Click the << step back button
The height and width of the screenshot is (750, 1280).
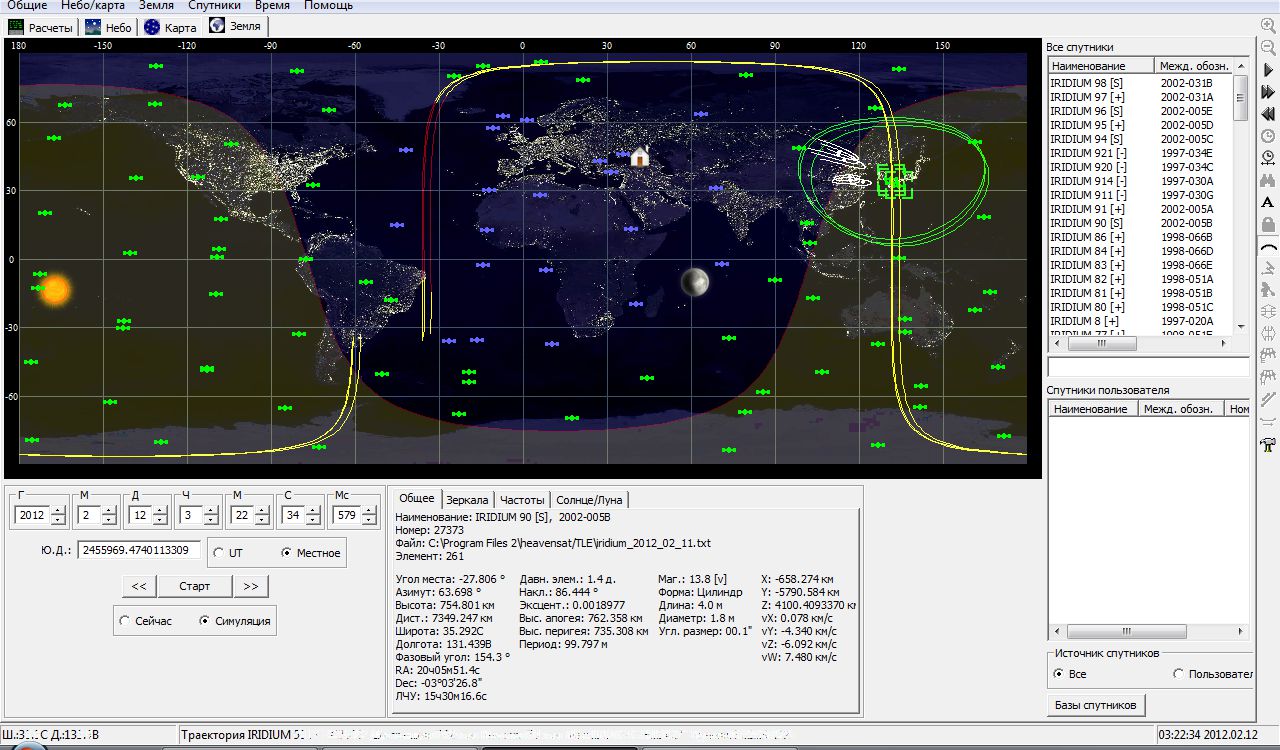139,586
